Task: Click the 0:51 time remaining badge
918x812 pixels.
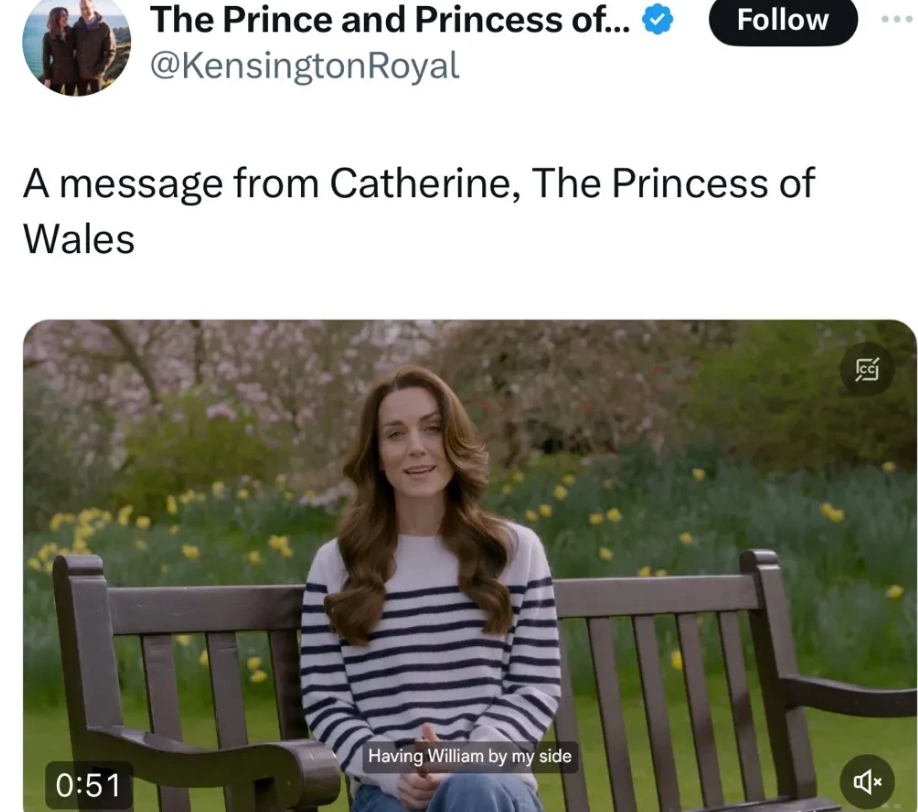Action: tap(88, 785)
